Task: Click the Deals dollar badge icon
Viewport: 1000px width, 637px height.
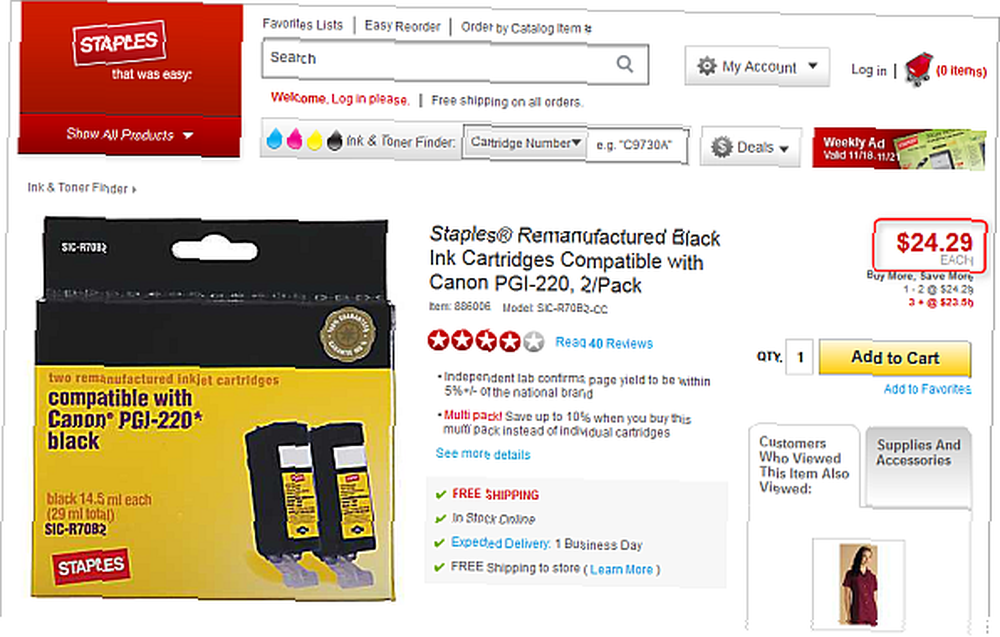Action: 721,147
